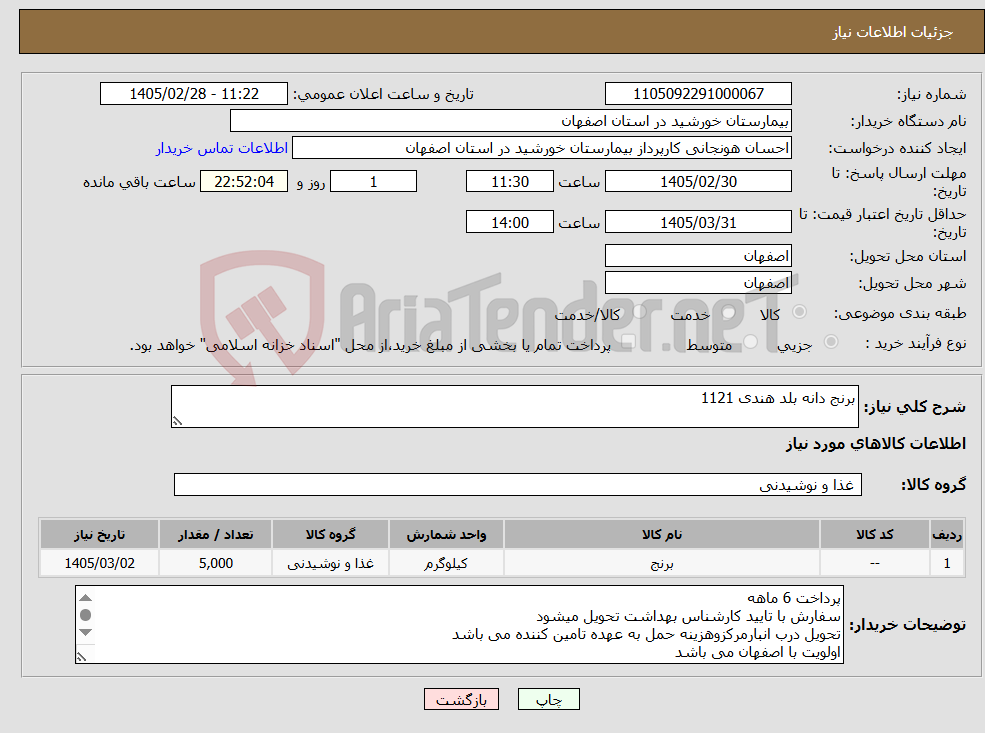Click the need number field 1105092291000067

(x=698, y=94)
